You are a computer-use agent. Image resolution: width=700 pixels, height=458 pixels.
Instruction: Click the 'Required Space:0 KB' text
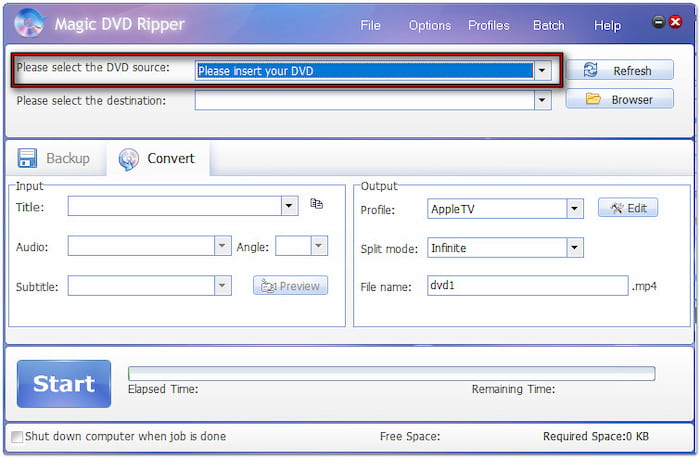coord(596,436)
